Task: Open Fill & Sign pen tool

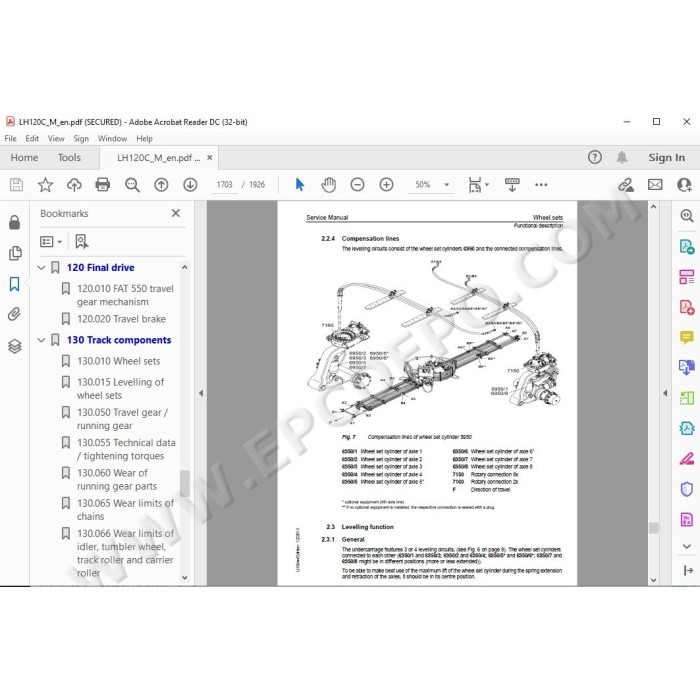Action: click(x=687, y=458)
